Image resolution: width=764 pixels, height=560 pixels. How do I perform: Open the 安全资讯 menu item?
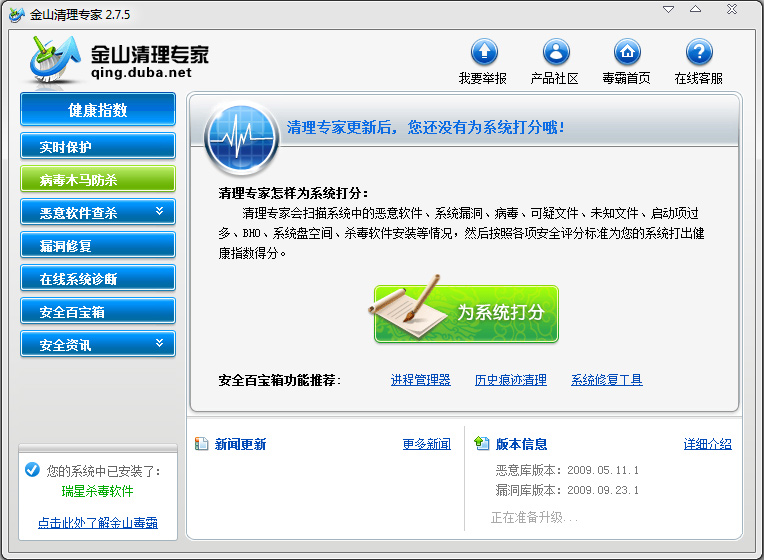(x=98, y=344)
